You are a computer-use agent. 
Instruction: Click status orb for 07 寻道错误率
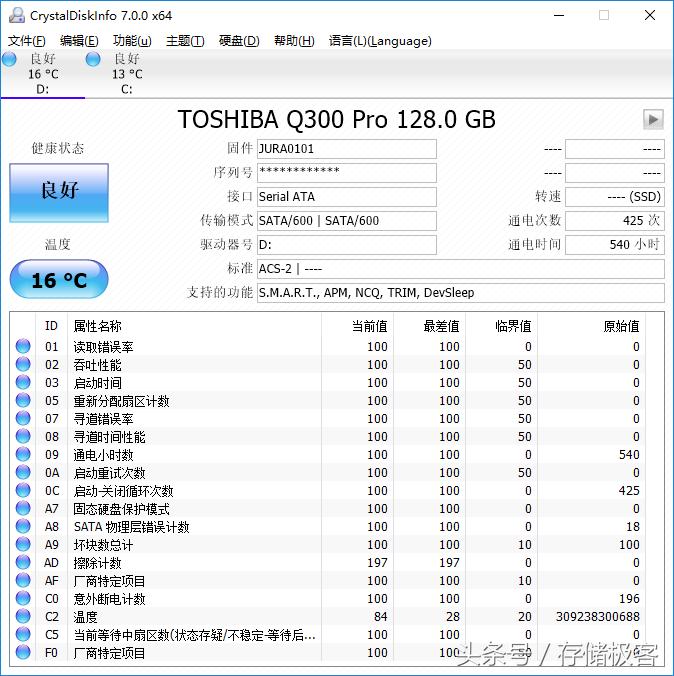point(23,418)
